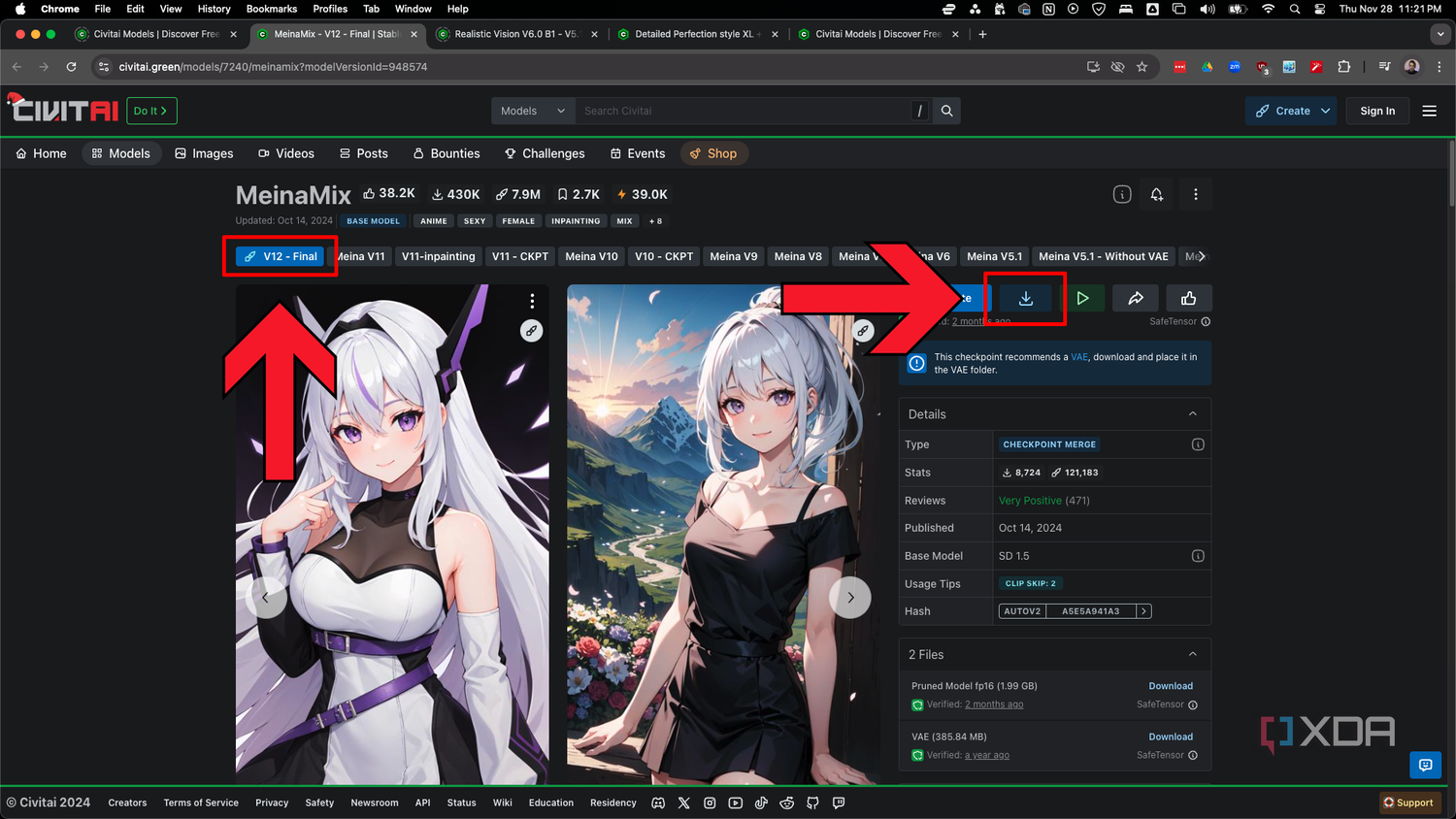Like MeinaMix with the thumbs-up button
1456x819 pixels.
(1189, 299)
